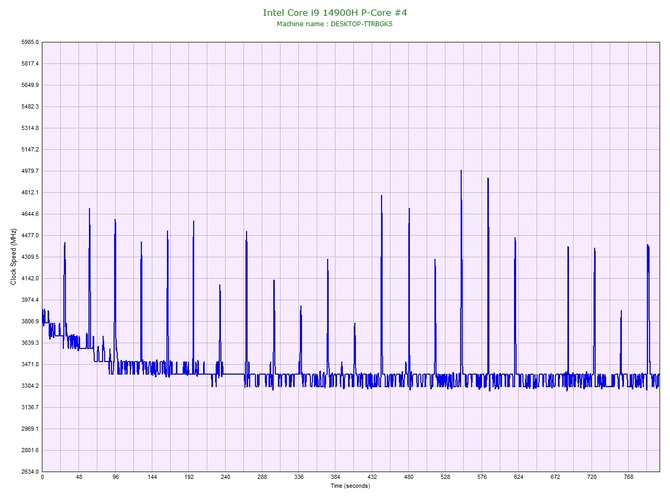Select the 3974.4 y-axis value
This screenshot has height=503, width=670.
30,300
